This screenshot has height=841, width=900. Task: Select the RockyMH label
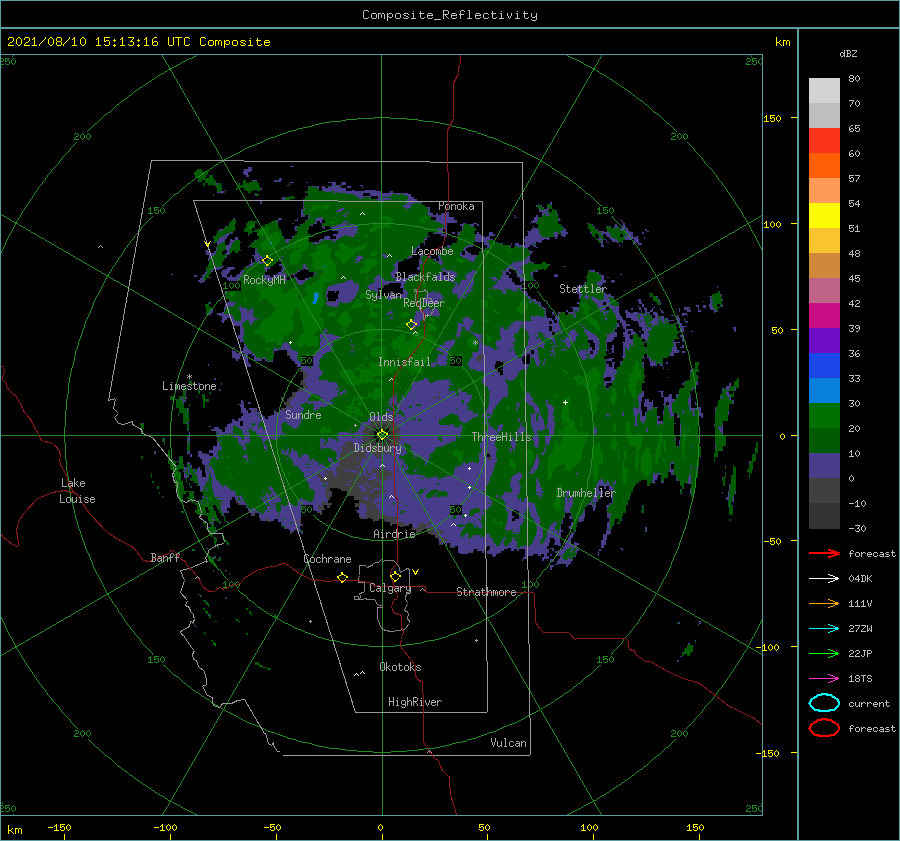[264, 280]
